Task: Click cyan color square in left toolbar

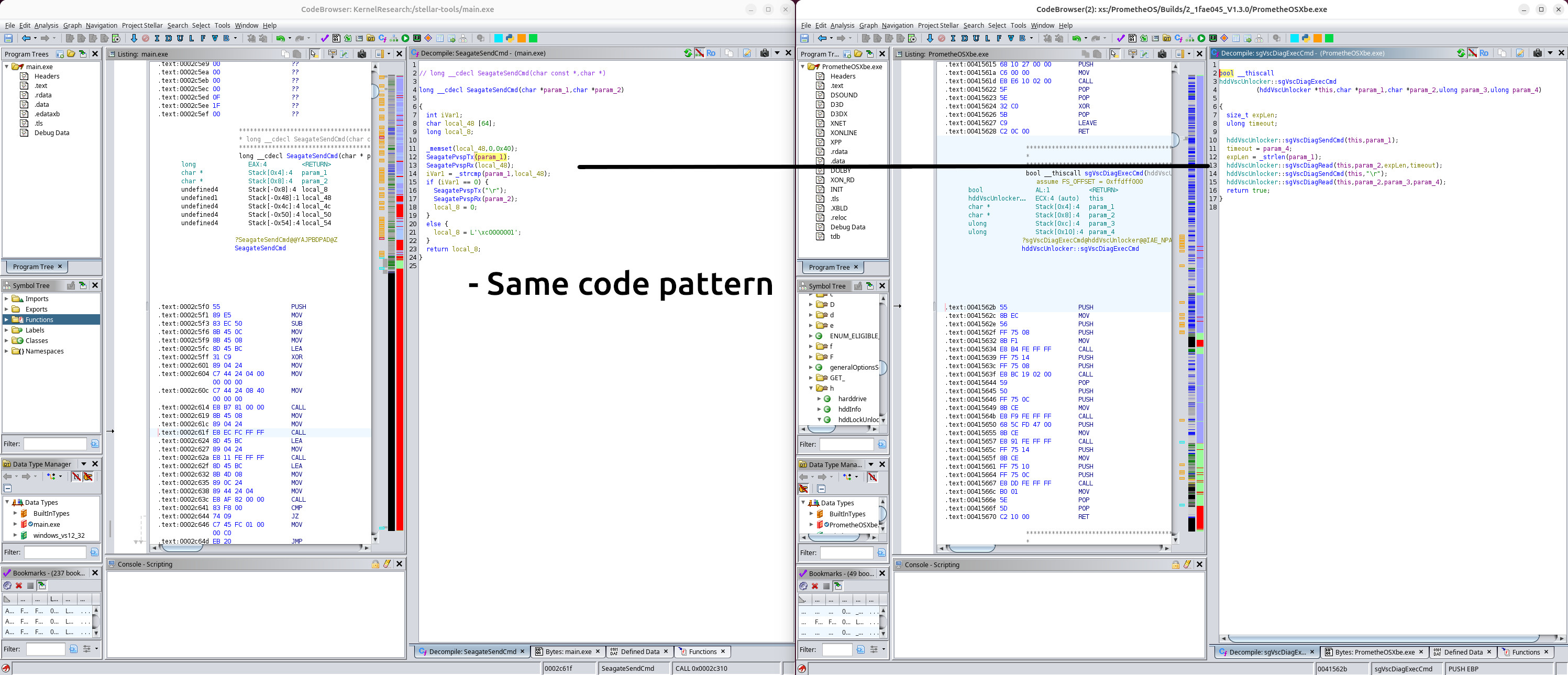Action: pos(498,38)
